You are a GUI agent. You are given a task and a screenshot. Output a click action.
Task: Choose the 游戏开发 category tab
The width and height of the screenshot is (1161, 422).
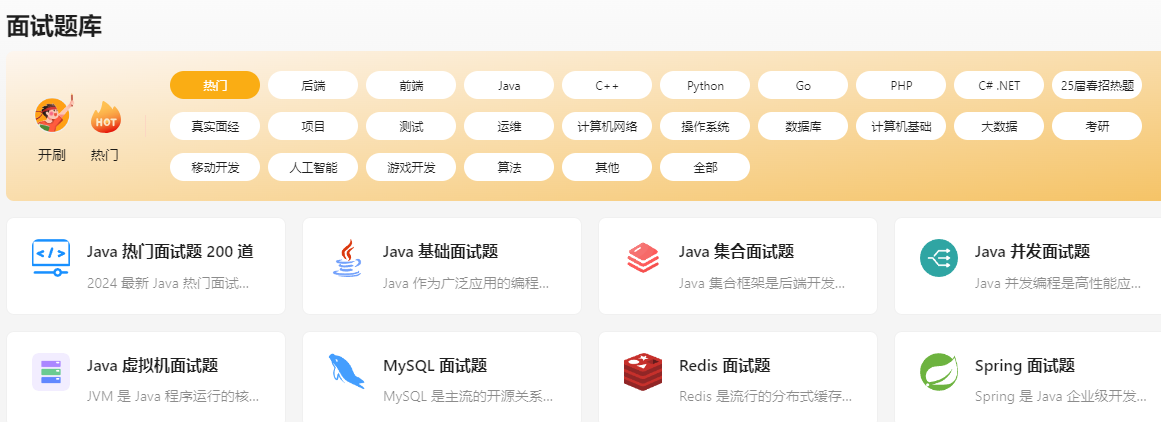(x=411, y=167)
